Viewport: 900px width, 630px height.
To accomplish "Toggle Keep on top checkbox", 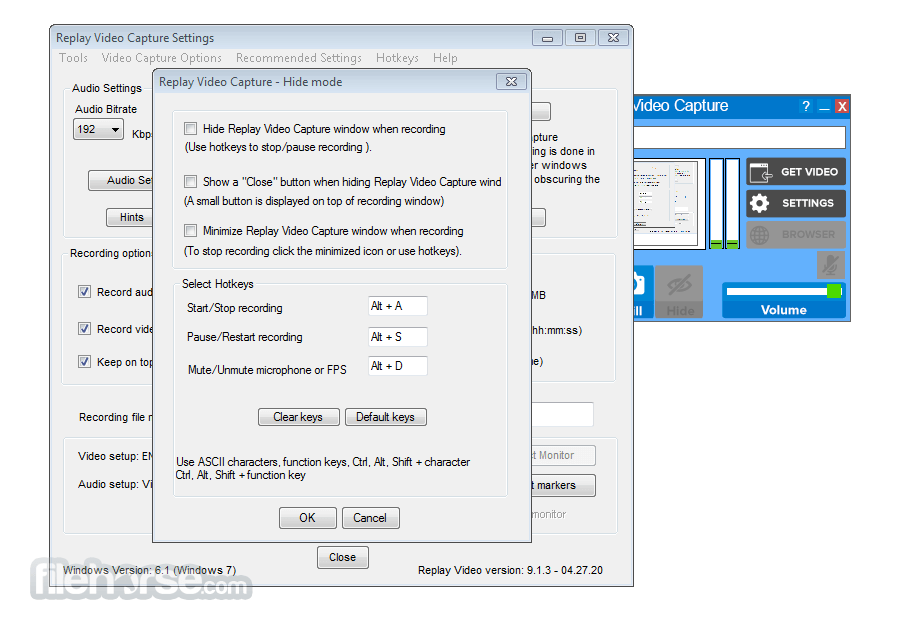I will click(x=84, y=361).
